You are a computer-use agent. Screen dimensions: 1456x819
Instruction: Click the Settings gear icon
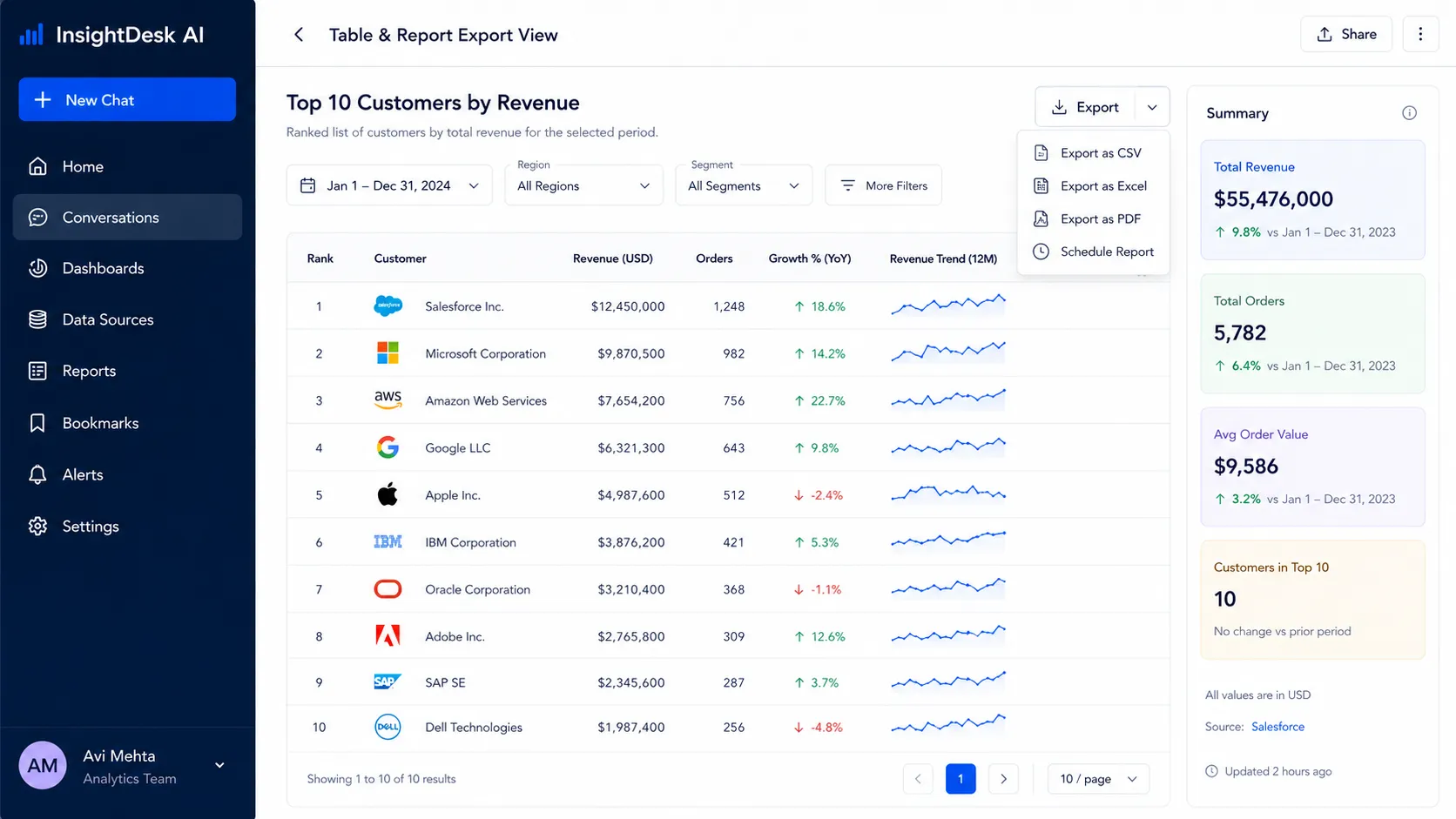(x=37, y=526)
